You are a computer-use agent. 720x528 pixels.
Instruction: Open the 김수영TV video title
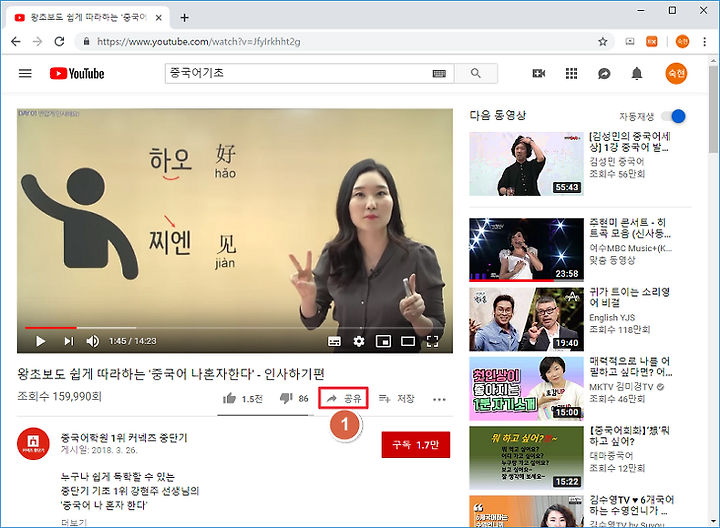[631, 505]
